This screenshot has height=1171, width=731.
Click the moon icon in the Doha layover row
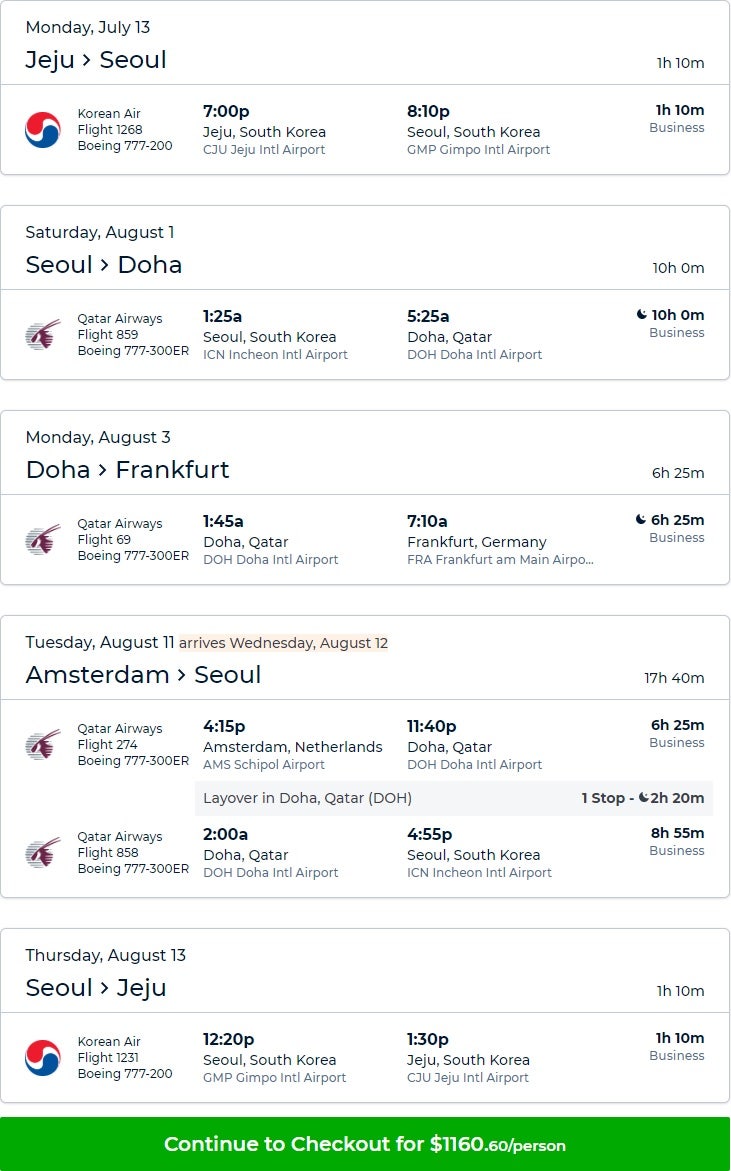click(656, 798)
